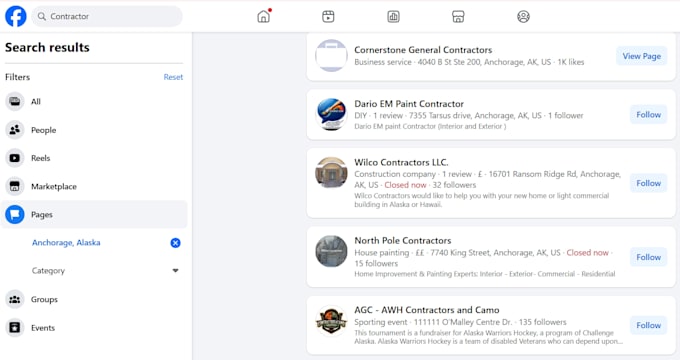This screenshot has height=360, width=680.
Task: Click Dario EM Paint Contractor profile picture
Action: tap(331, 114)
